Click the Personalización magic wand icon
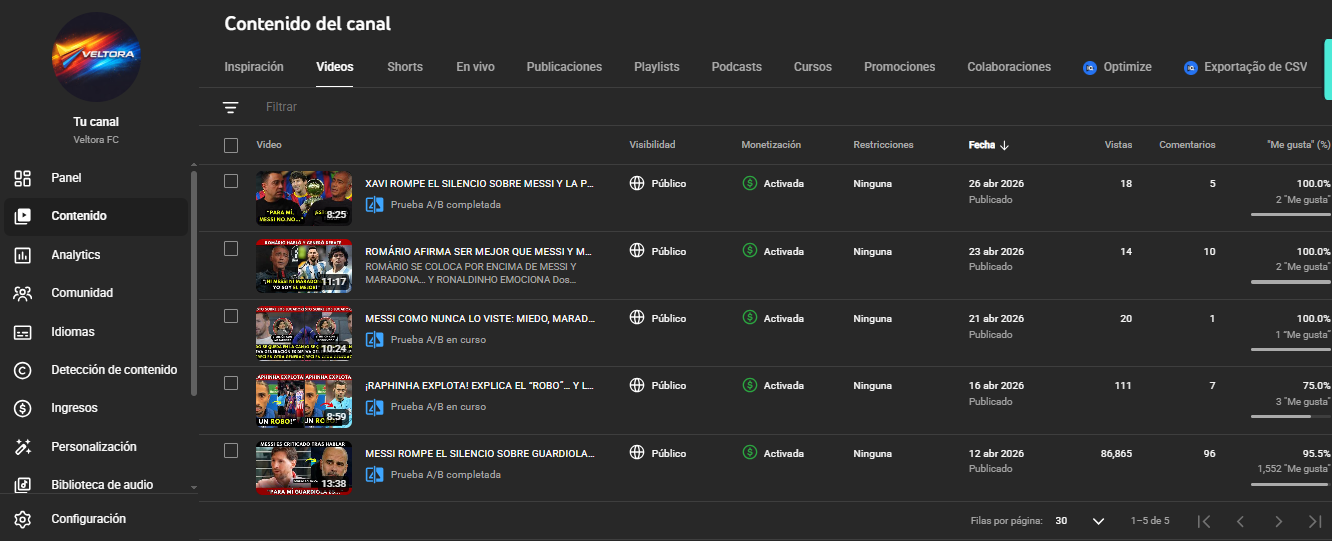 (x=22, y=447)
